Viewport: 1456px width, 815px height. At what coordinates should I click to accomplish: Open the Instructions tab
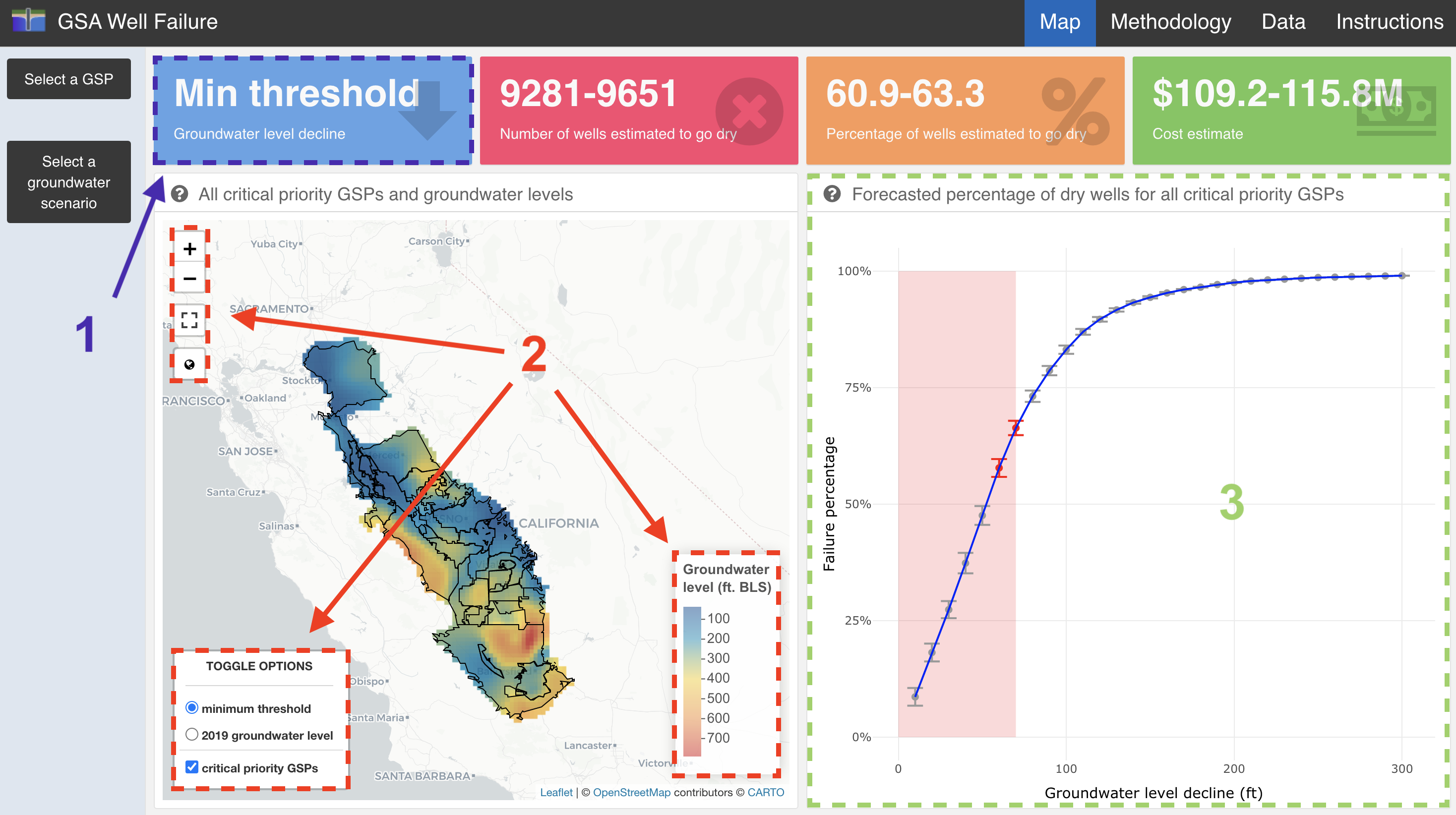(x=1390, y=21)
